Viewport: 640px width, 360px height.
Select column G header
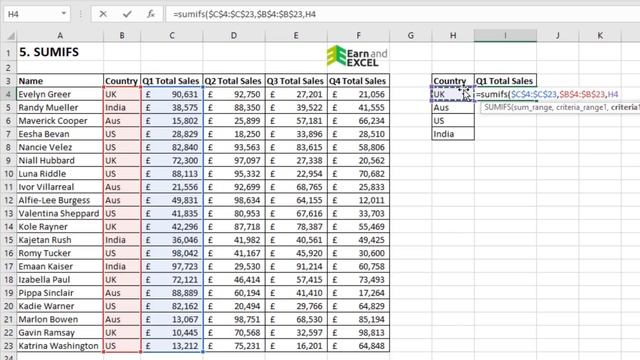tap(411, 36)
